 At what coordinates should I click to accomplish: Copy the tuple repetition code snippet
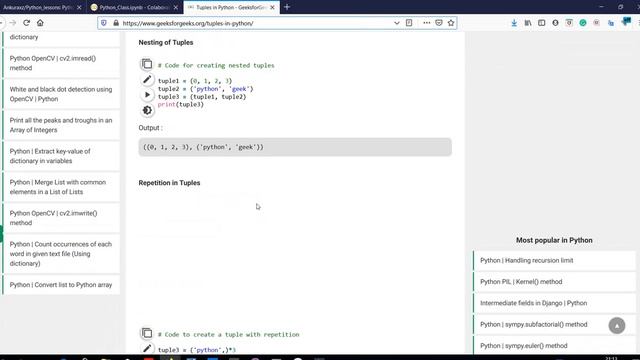click(x=147, y=333)
